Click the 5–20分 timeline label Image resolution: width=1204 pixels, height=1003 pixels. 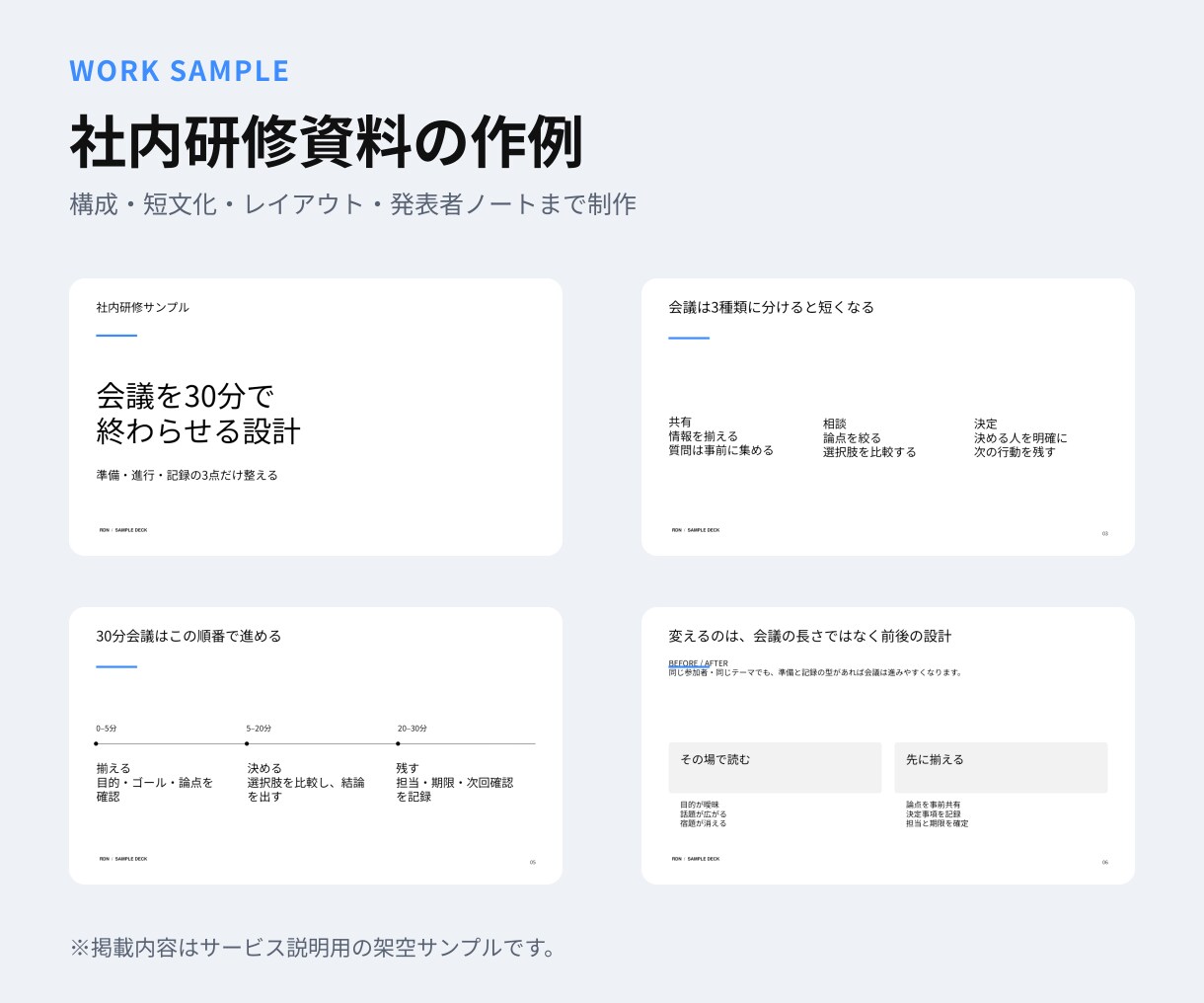tap(259, 729)
